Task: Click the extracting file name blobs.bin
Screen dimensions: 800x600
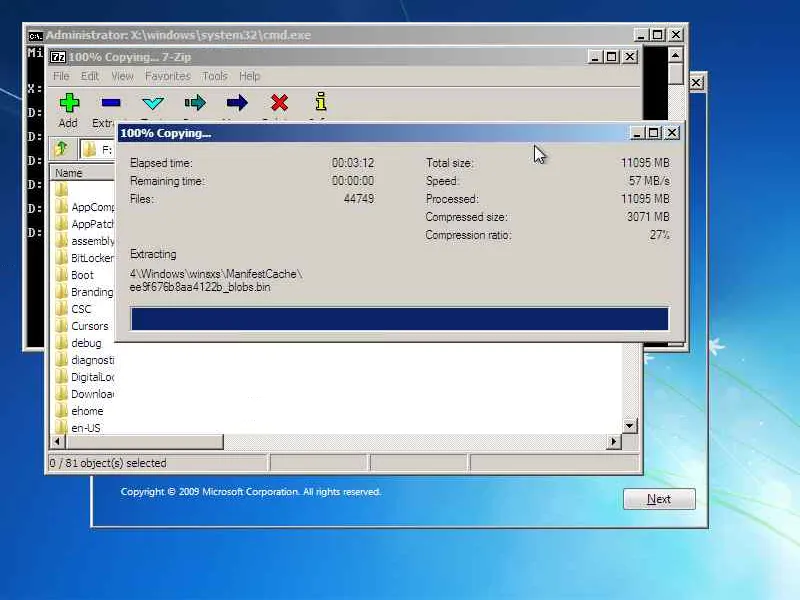Action: pyautogui.click(x=200, y=287)
